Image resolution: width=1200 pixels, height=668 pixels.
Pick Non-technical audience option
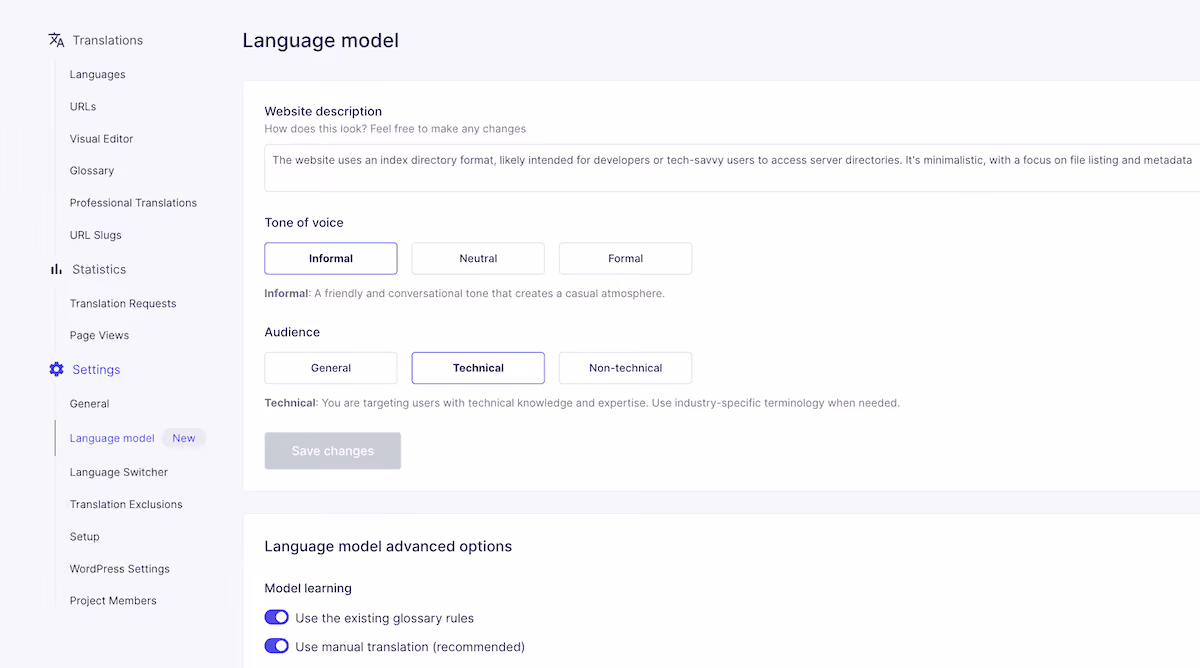click(x=625, y=368)
